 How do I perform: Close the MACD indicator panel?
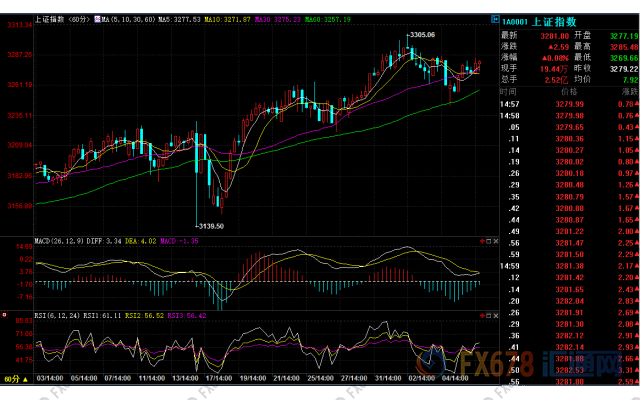(x=496, y=241)
